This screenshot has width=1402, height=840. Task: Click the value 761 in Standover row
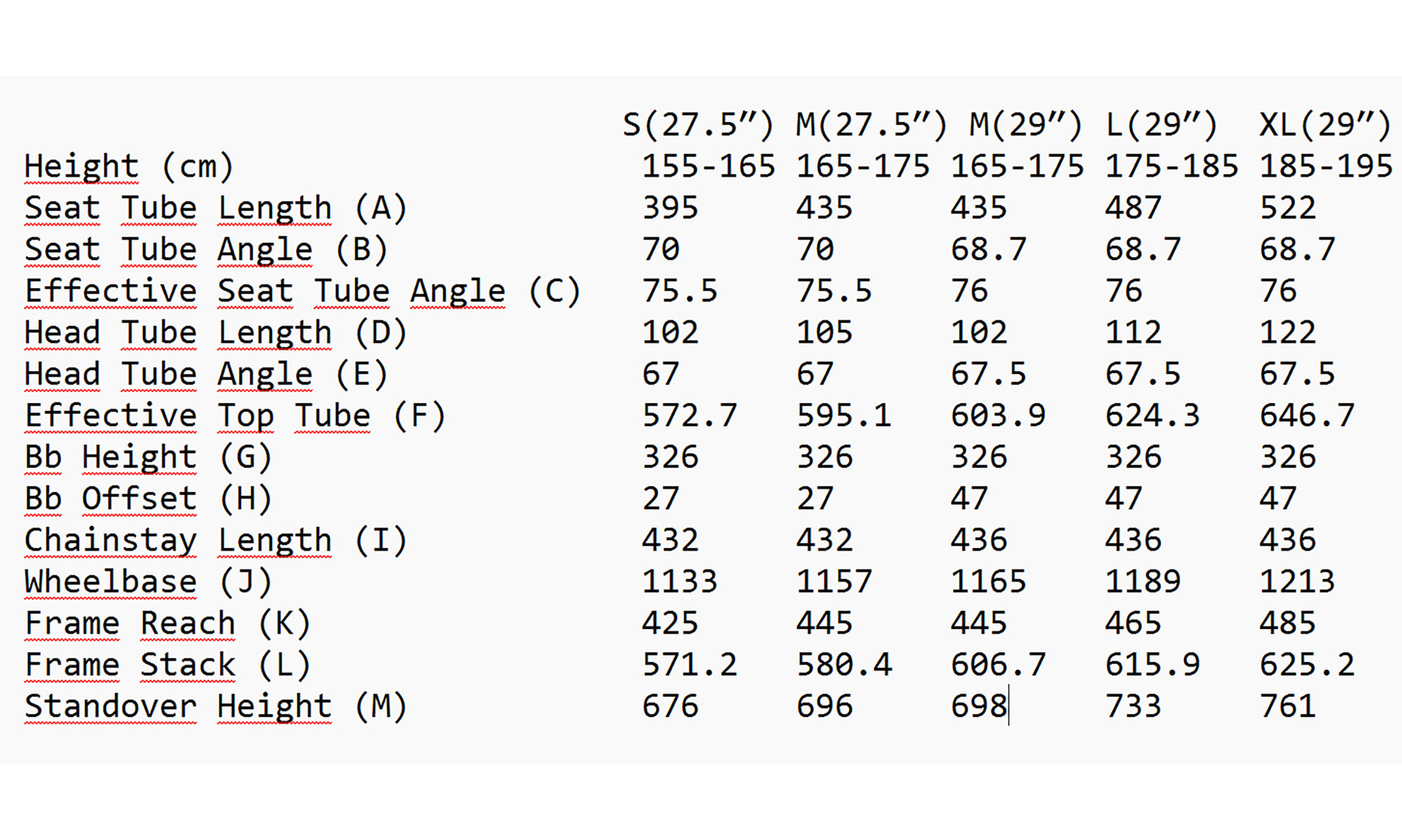point(1287,706)
